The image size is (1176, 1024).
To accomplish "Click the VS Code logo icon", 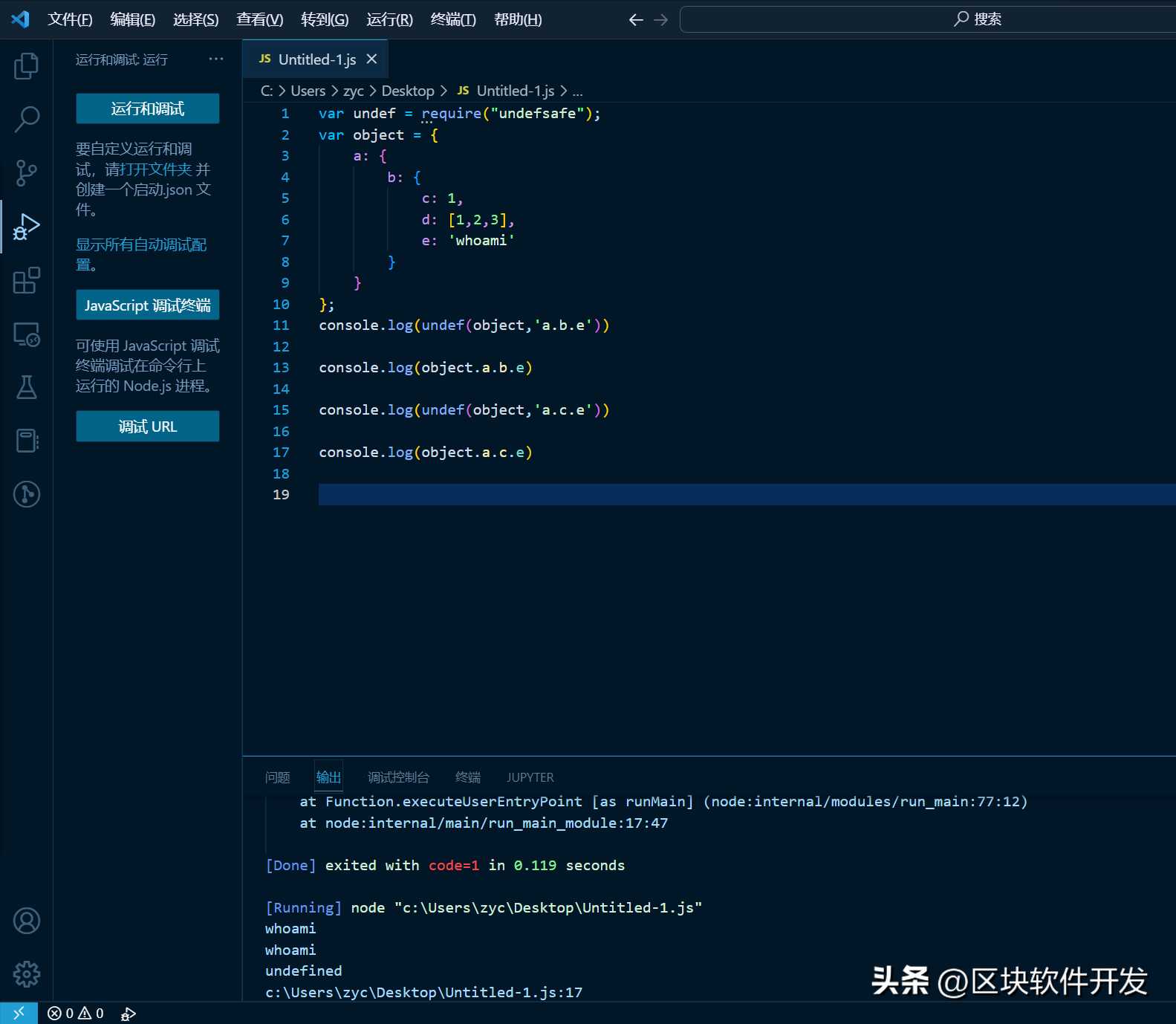I will point(21,19).
